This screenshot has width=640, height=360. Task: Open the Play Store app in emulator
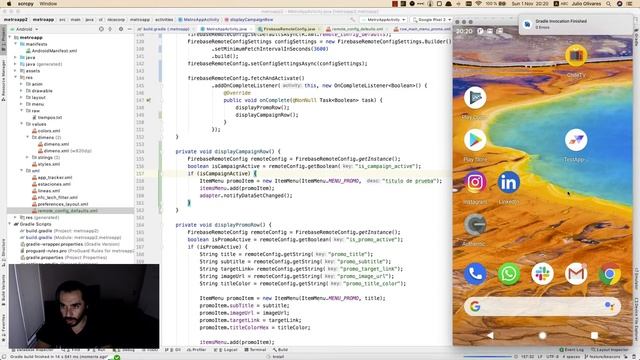(475, 140)
